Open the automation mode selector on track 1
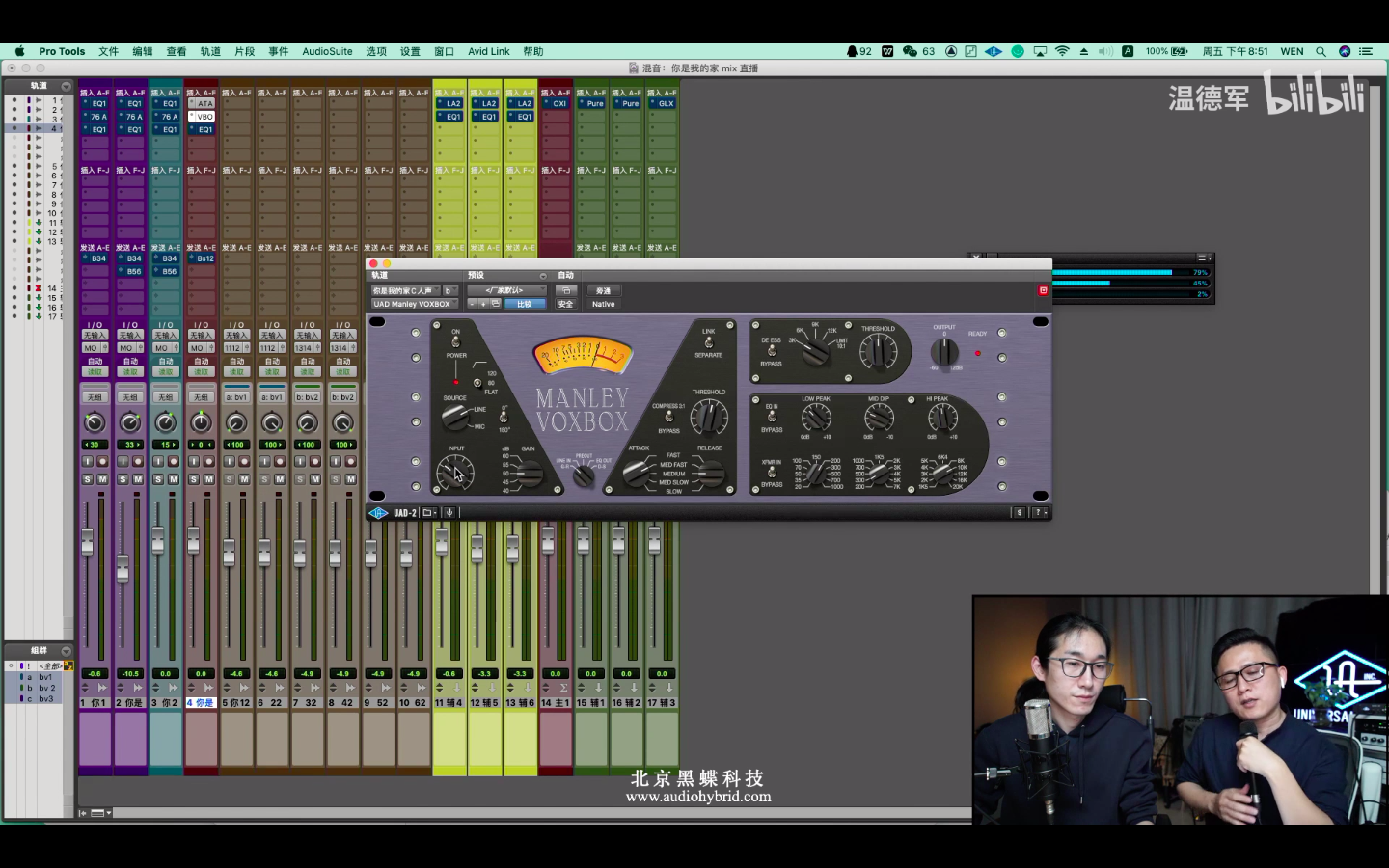This screenshot has width=1389, height=868. 95,371
